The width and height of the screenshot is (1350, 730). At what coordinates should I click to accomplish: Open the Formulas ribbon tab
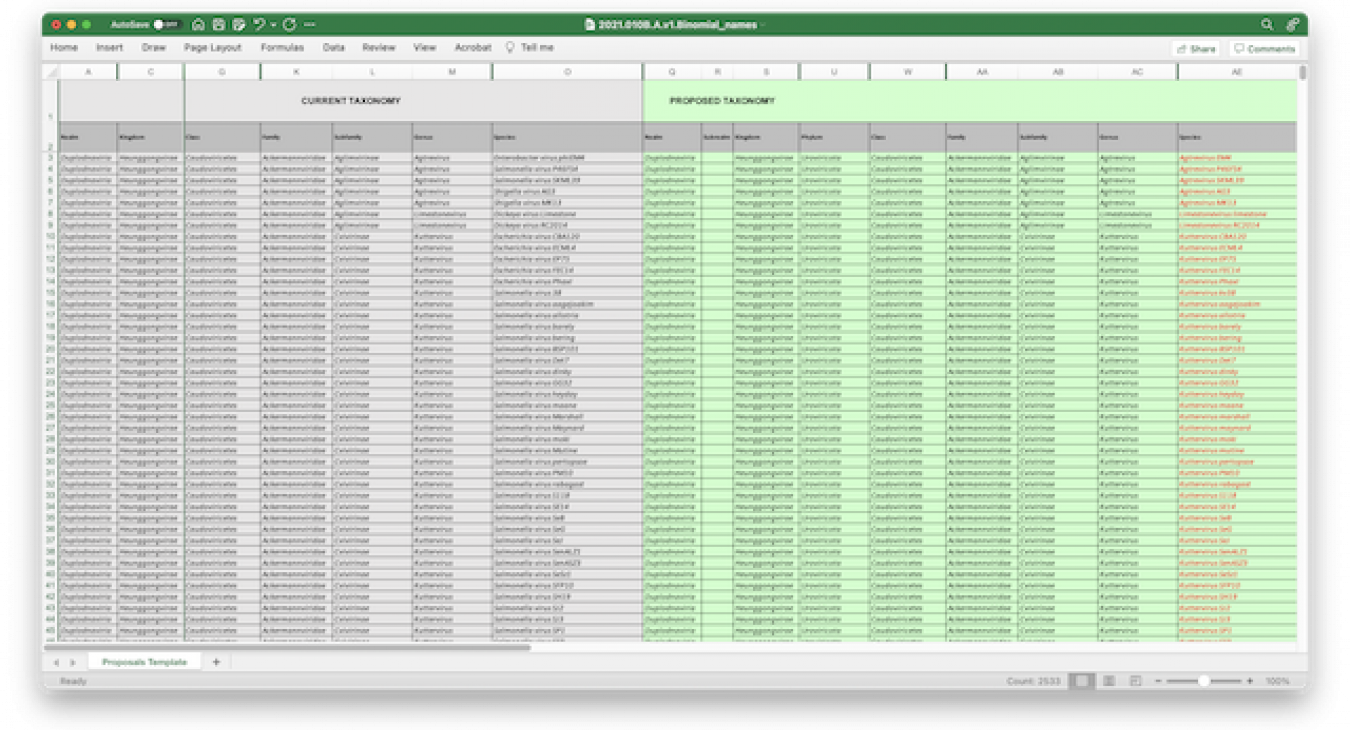tap(282, 47)
